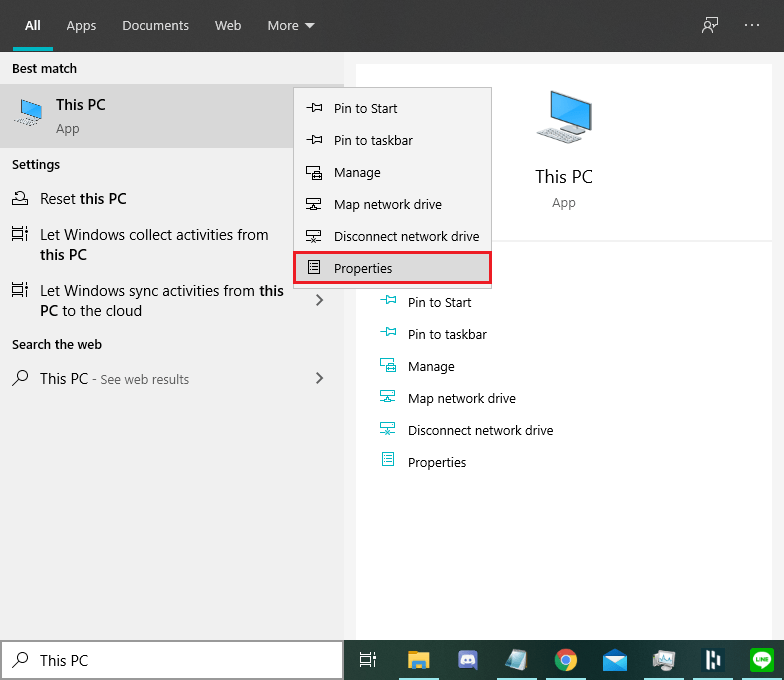This screenshot has width=784, height=680.
Task: Click the pin icon beside context menu Pin to taskbar
Action: [x=314, y=140]
